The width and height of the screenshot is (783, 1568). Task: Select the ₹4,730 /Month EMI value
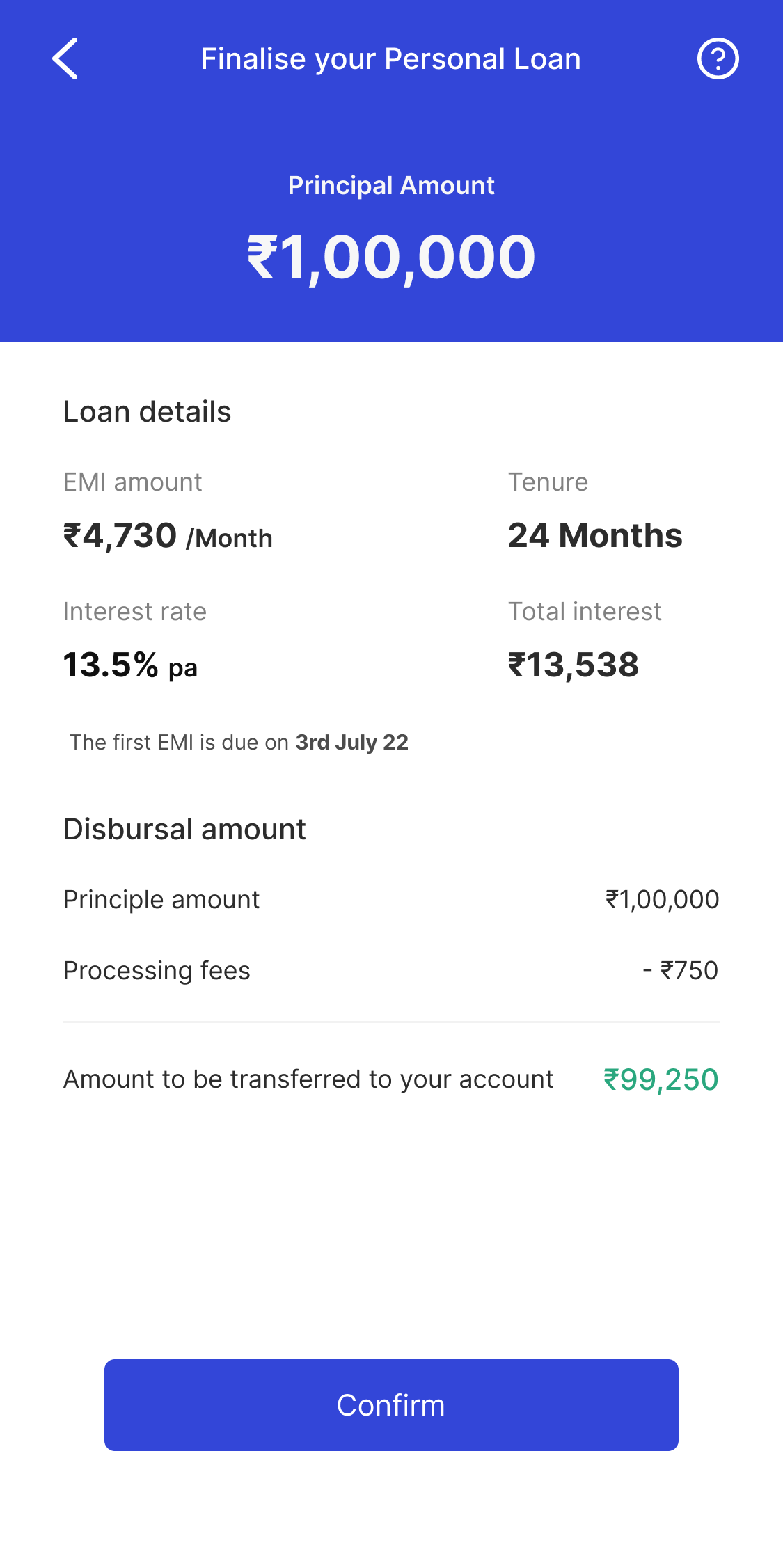[168, 537]
